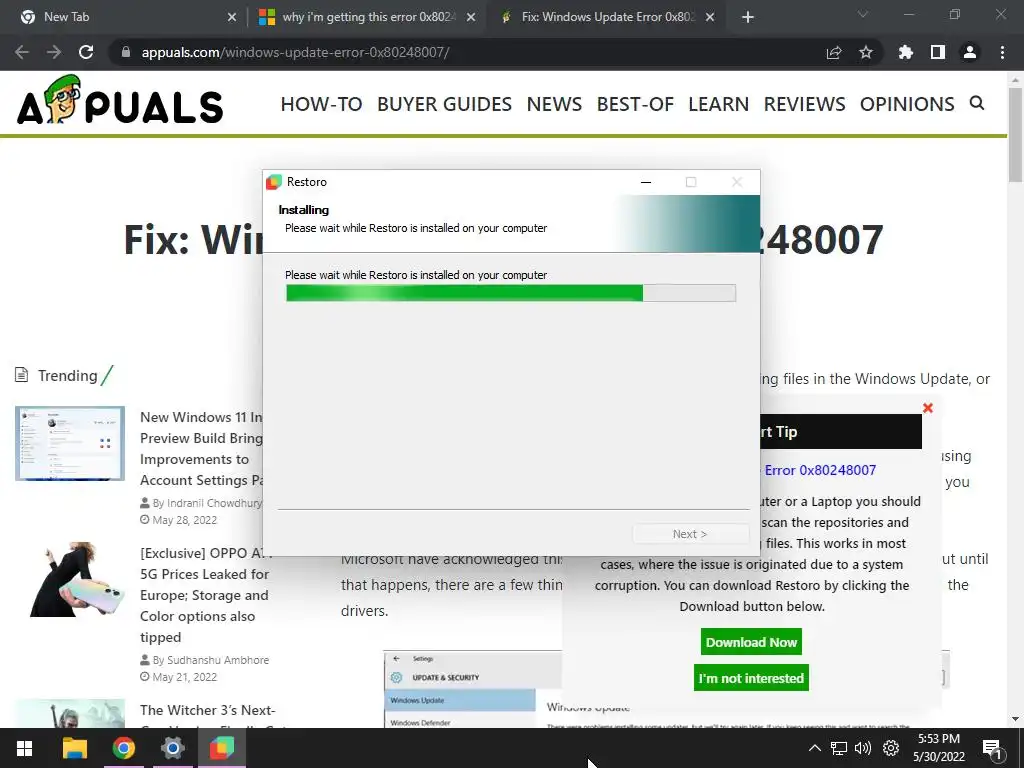Image resolution: width=1024 pixels, height=768 pixels.
Task: Click the gear icon in system tray
Action: [x=891, y=748]
